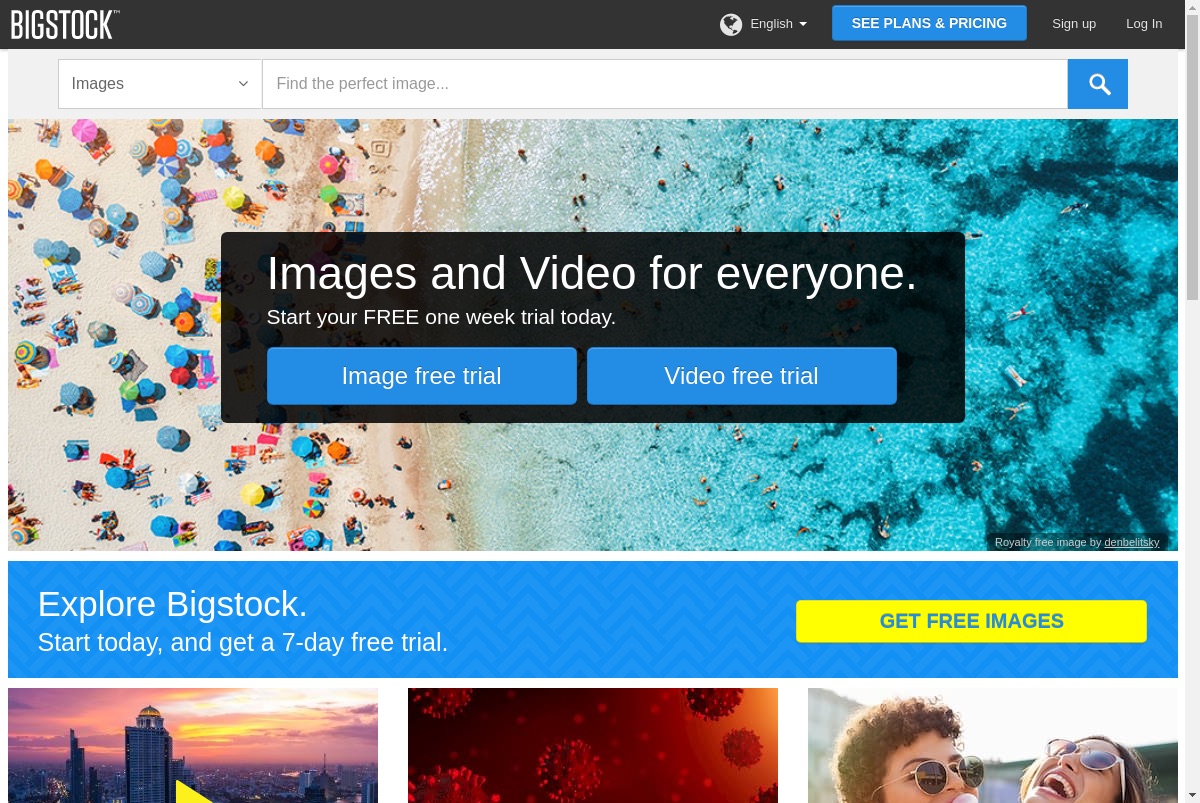The image size is (1200, 803).
Task: Click the Images and Video for everyone headline
Action: 592,274
